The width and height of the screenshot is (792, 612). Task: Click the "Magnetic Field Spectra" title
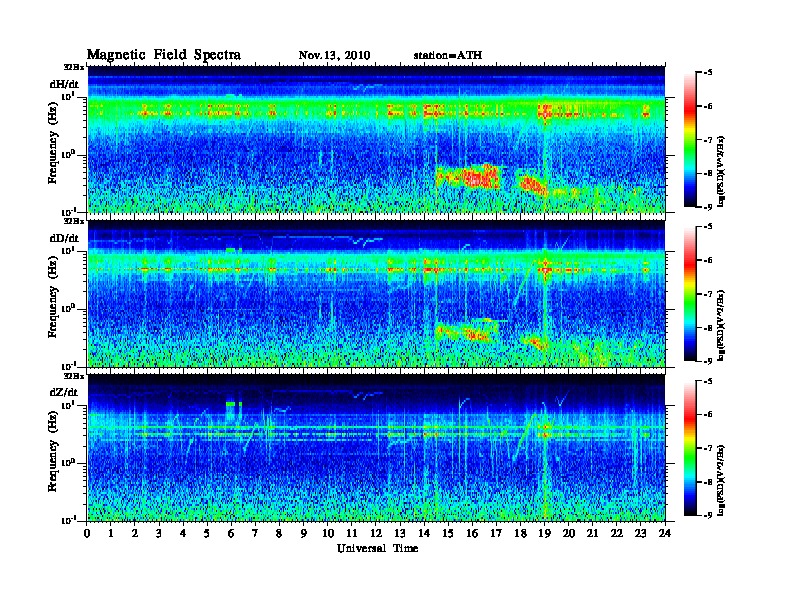pos(164,55)
